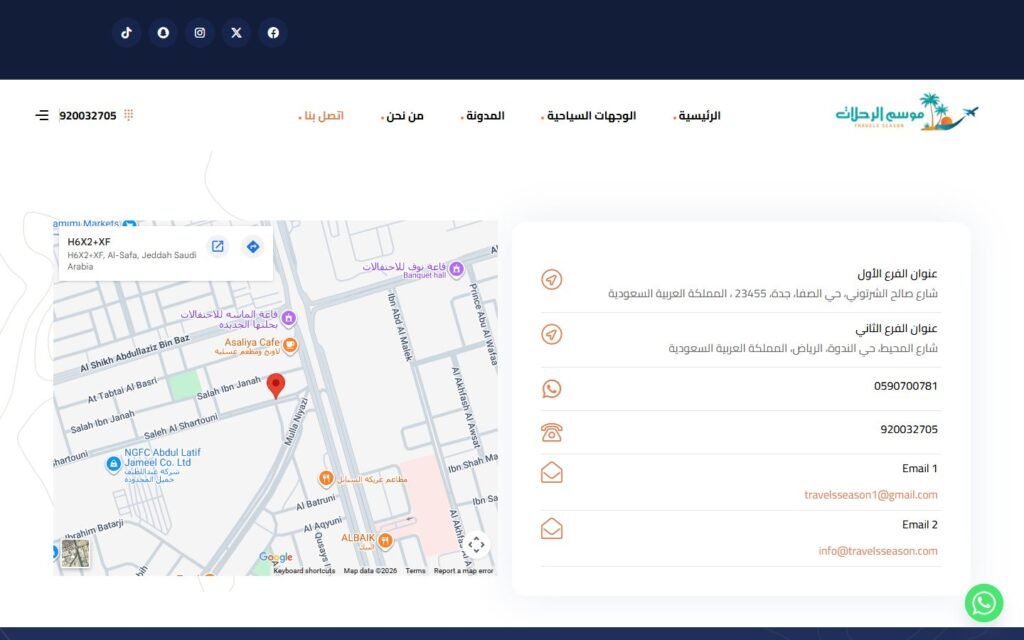This screenshot has height=640, width=1024.
Task: Open the X (Twitter) social link
Action: pos(236,33)
